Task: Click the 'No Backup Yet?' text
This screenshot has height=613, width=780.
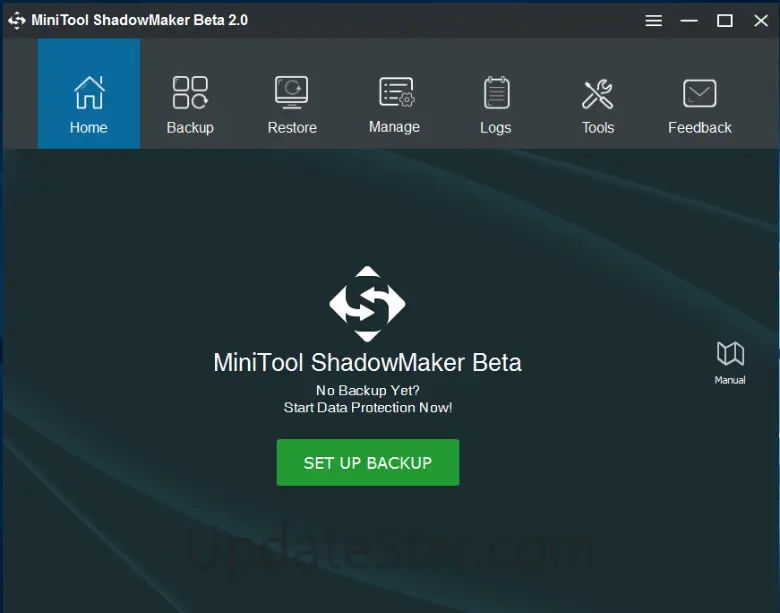Action: [368, 391]
